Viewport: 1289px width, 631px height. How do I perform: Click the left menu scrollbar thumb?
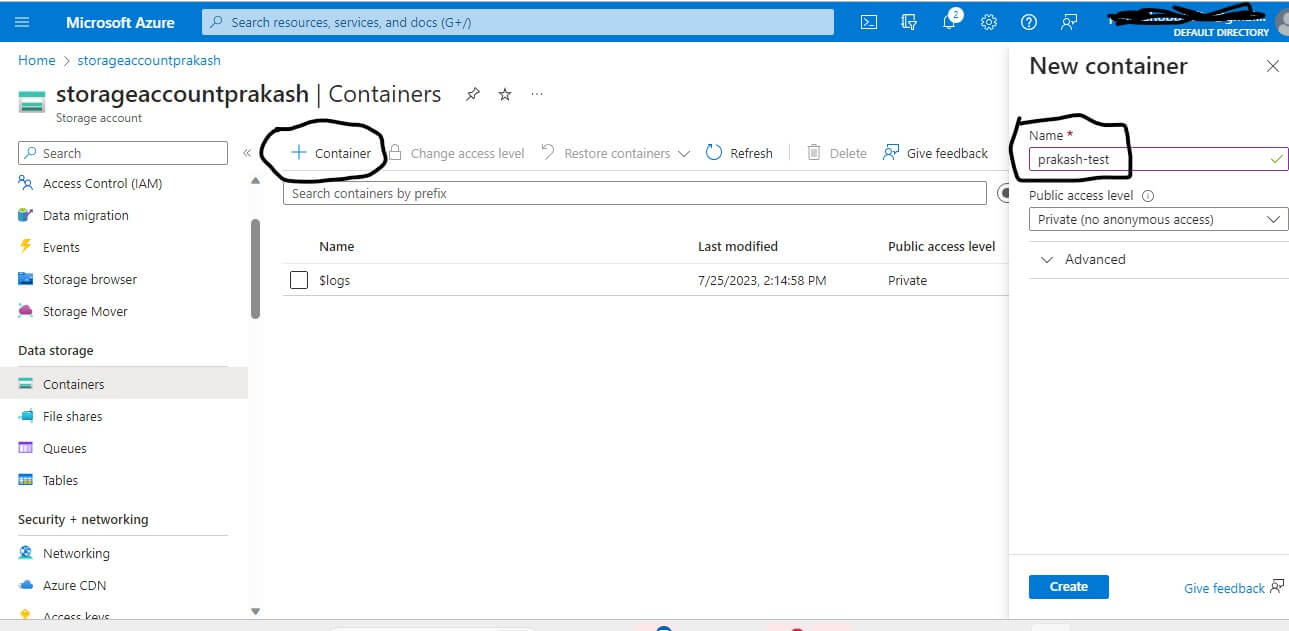coord(255,268)
